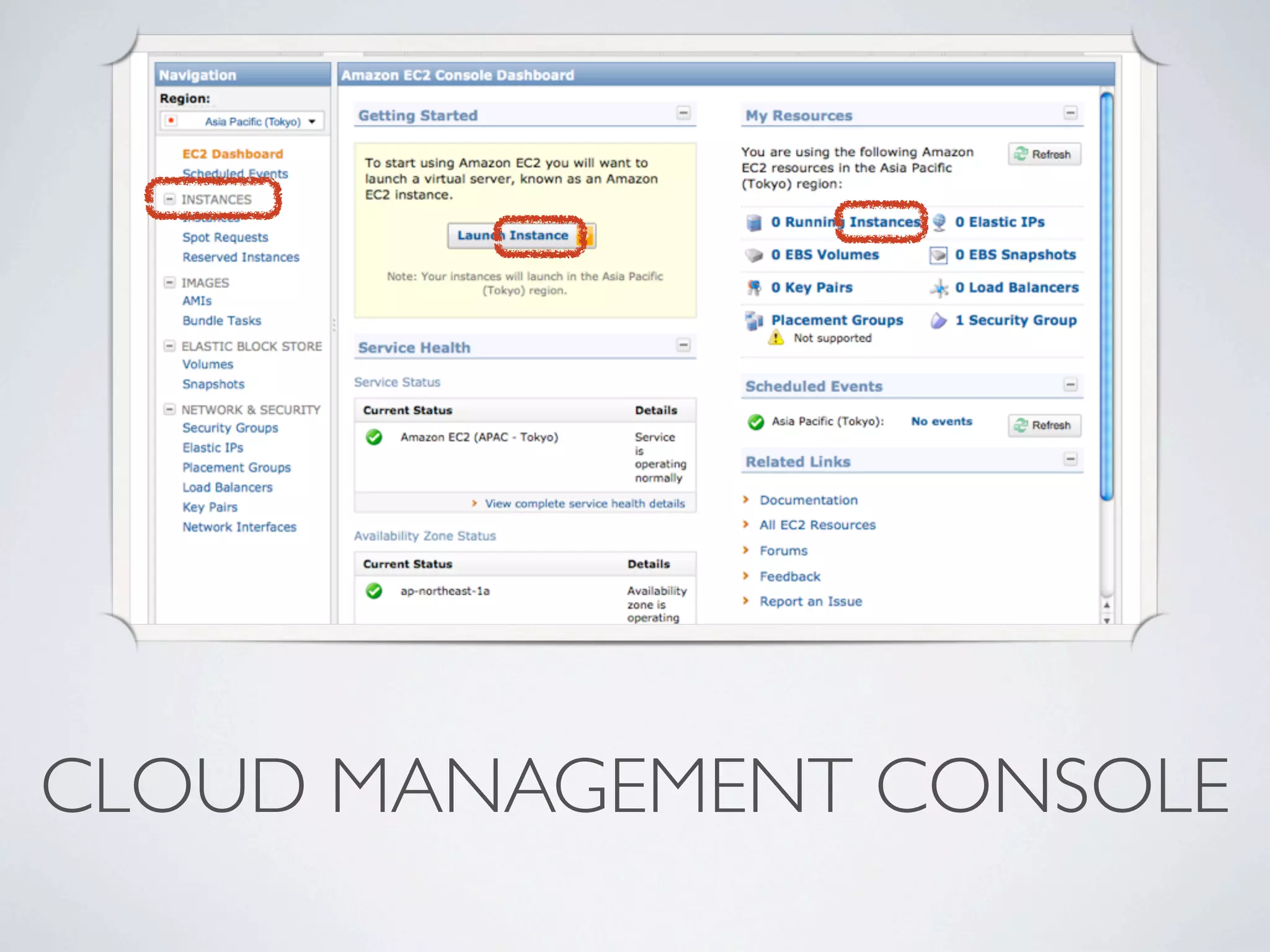Open Security Groups in navigation
This screenshot has height=952, width=1270.
point(230,428)
